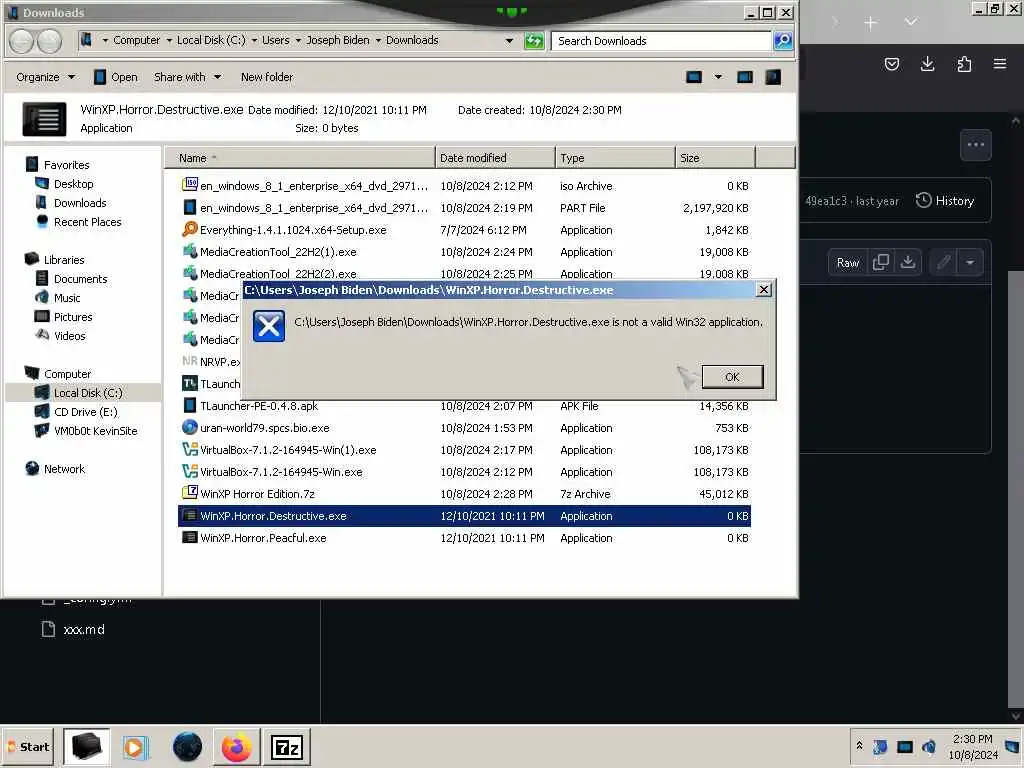Click into the Search Downloads field
This screenshot has width=1024, height=768.
point(661,40)
